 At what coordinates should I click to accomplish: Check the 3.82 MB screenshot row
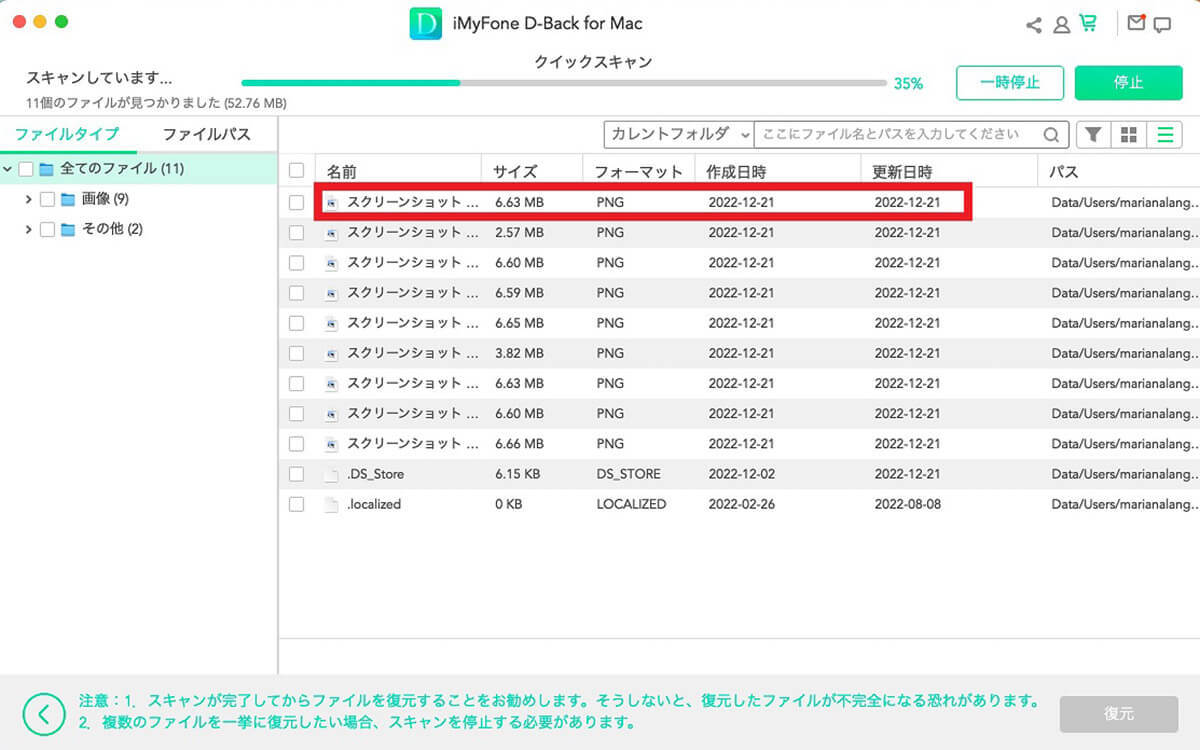296,353
